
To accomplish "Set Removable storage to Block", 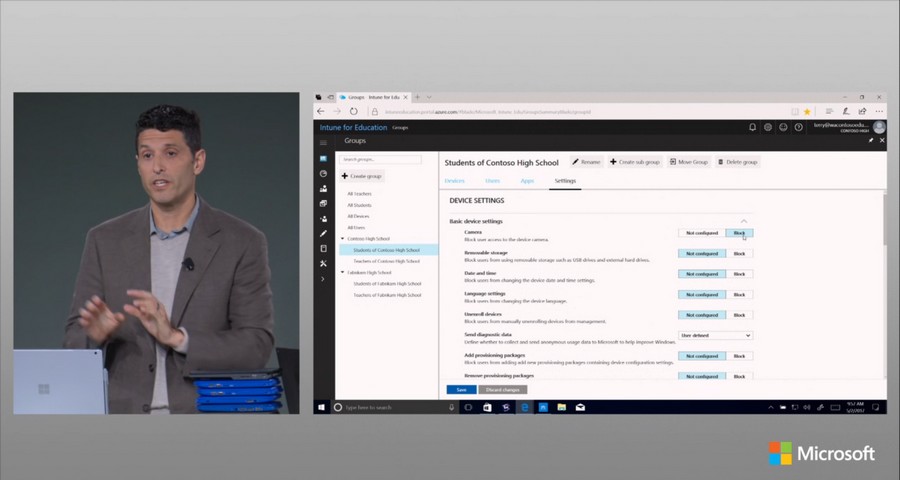I will pyautogui.click(x=739, y=253).
